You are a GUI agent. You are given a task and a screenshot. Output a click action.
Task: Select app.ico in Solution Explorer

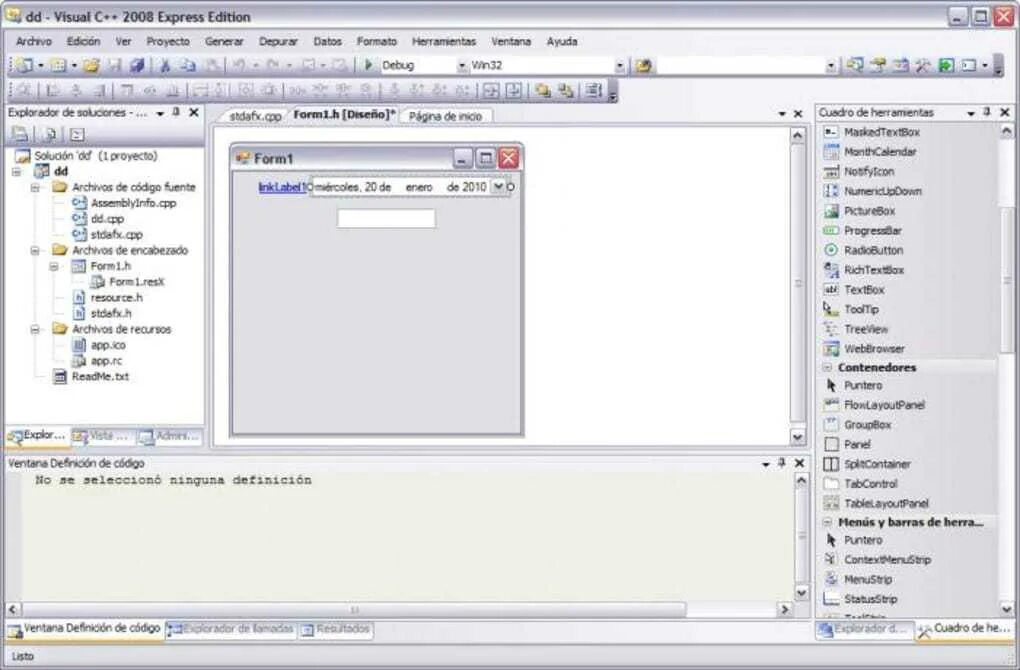[x=108, y=345]
